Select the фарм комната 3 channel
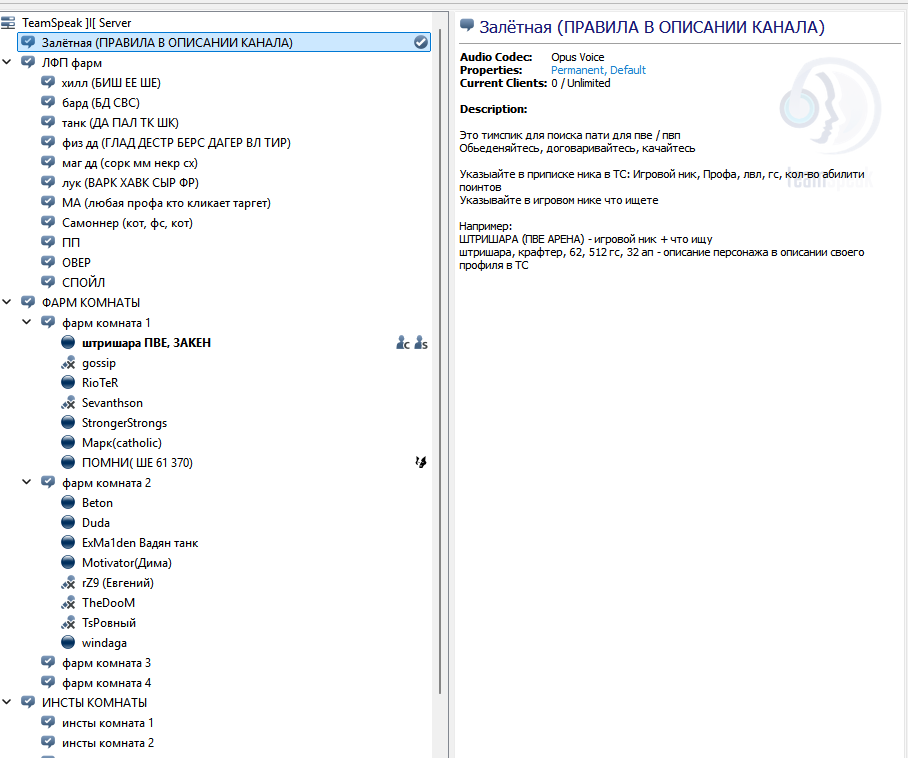This screenshot has height=758, width=908. click(106, 662)
